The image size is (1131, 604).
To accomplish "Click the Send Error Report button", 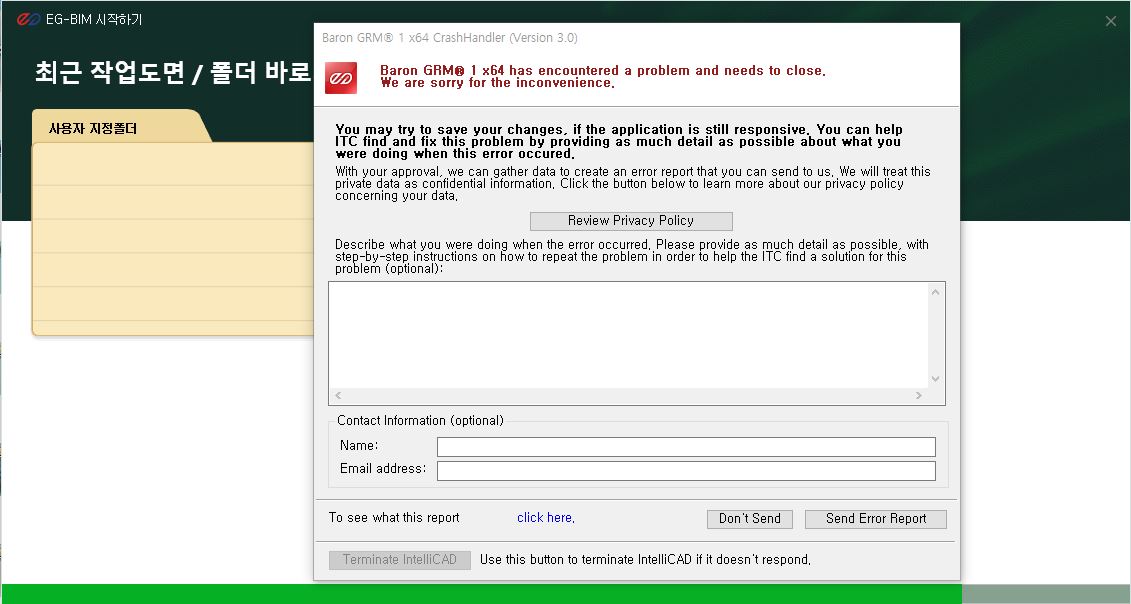I will tap(875, 519).
